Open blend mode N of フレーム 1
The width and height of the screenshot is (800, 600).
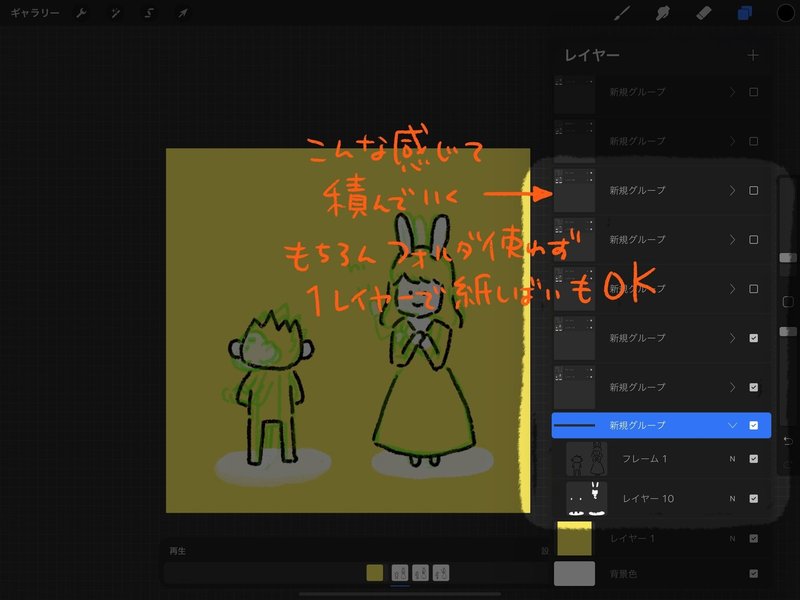click(732, 459)
